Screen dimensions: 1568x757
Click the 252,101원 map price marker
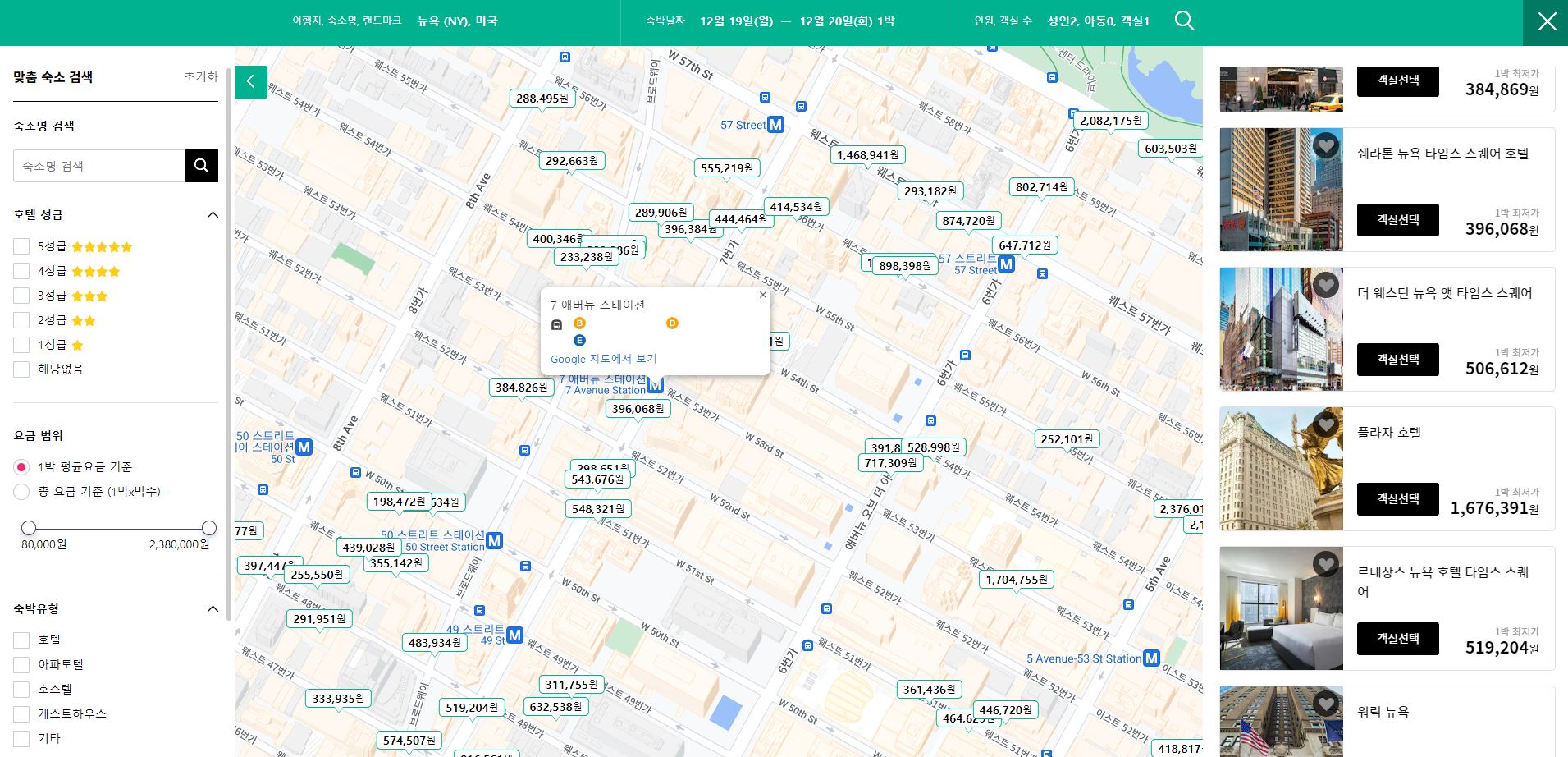tap(1067, 439)
